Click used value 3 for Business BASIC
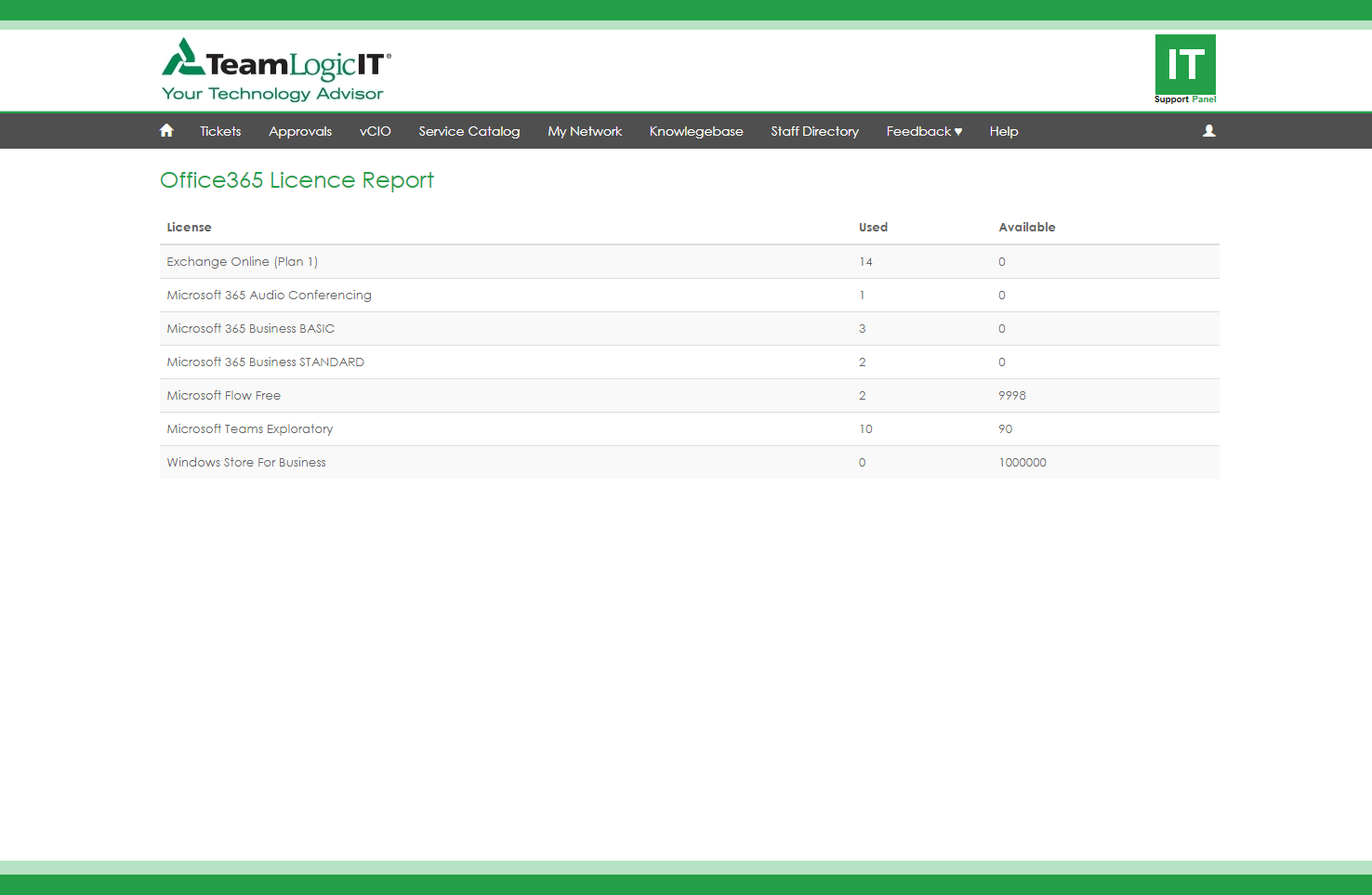 tap(862, 329)
